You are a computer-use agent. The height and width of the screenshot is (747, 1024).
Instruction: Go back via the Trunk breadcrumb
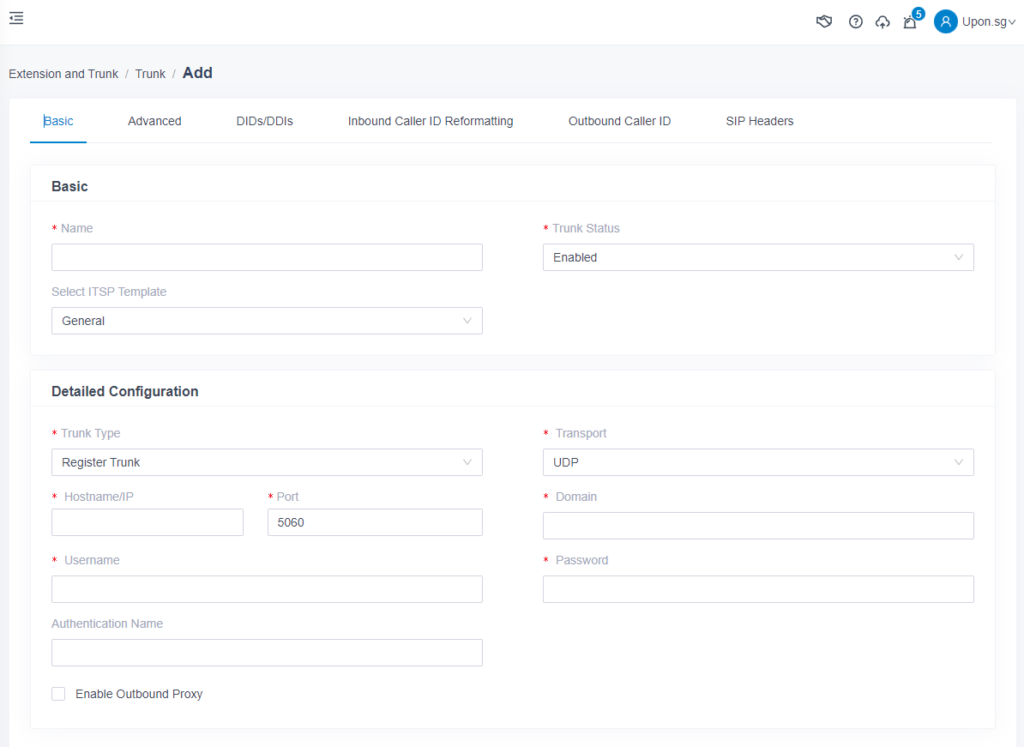pyautogui.click(x=149, y=73)
